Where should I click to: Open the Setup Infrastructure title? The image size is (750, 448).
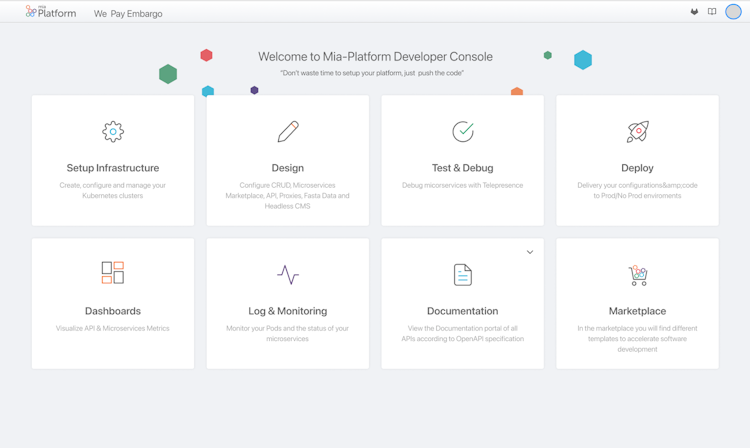point(113,168)
